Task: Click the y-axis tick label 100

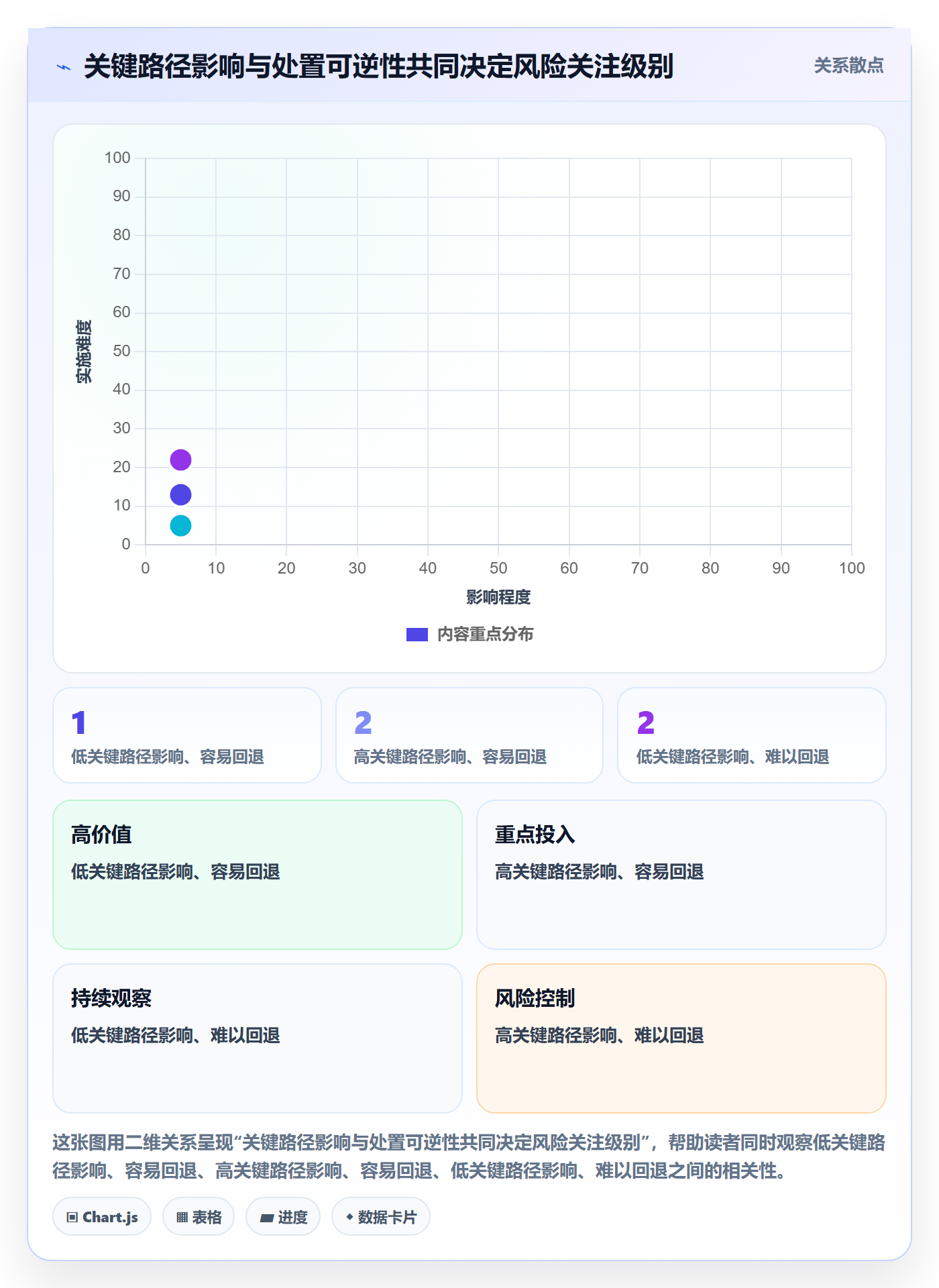Action: tap(117, 158)
